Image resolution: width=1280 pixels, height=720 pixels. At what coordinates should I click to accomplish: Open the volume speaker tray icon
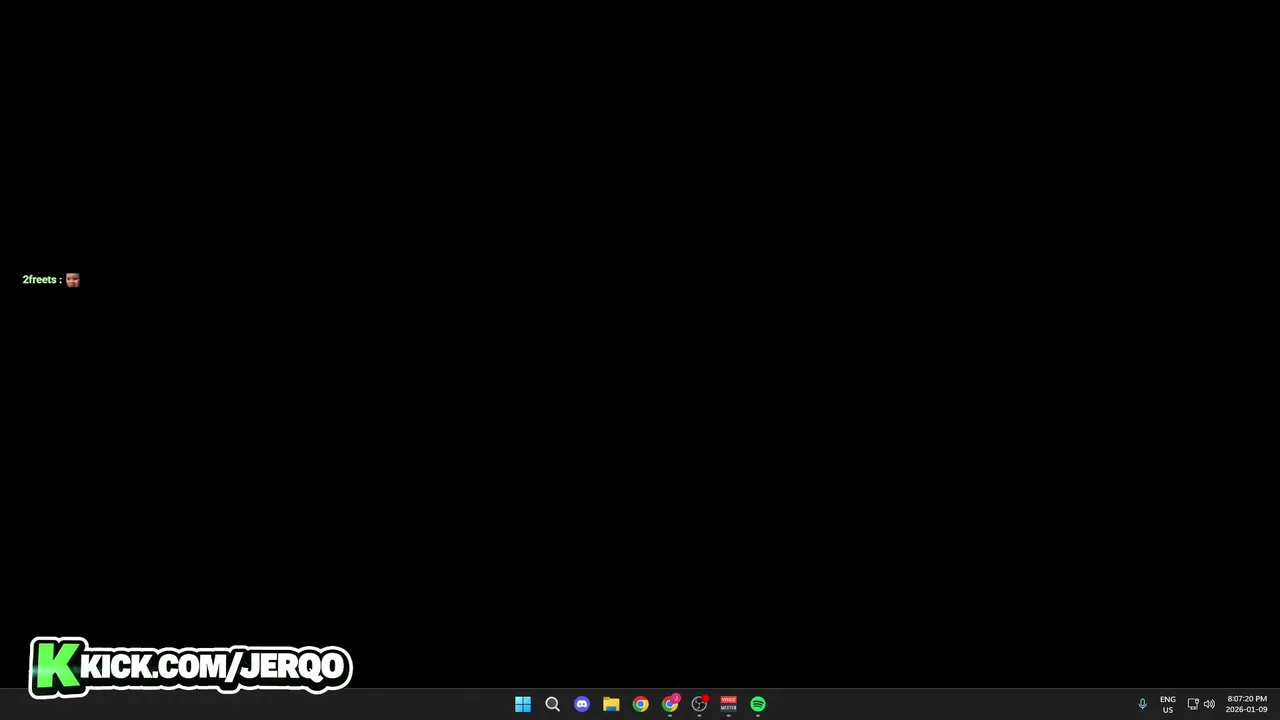pyautogui.click(x=1209, y=704)
